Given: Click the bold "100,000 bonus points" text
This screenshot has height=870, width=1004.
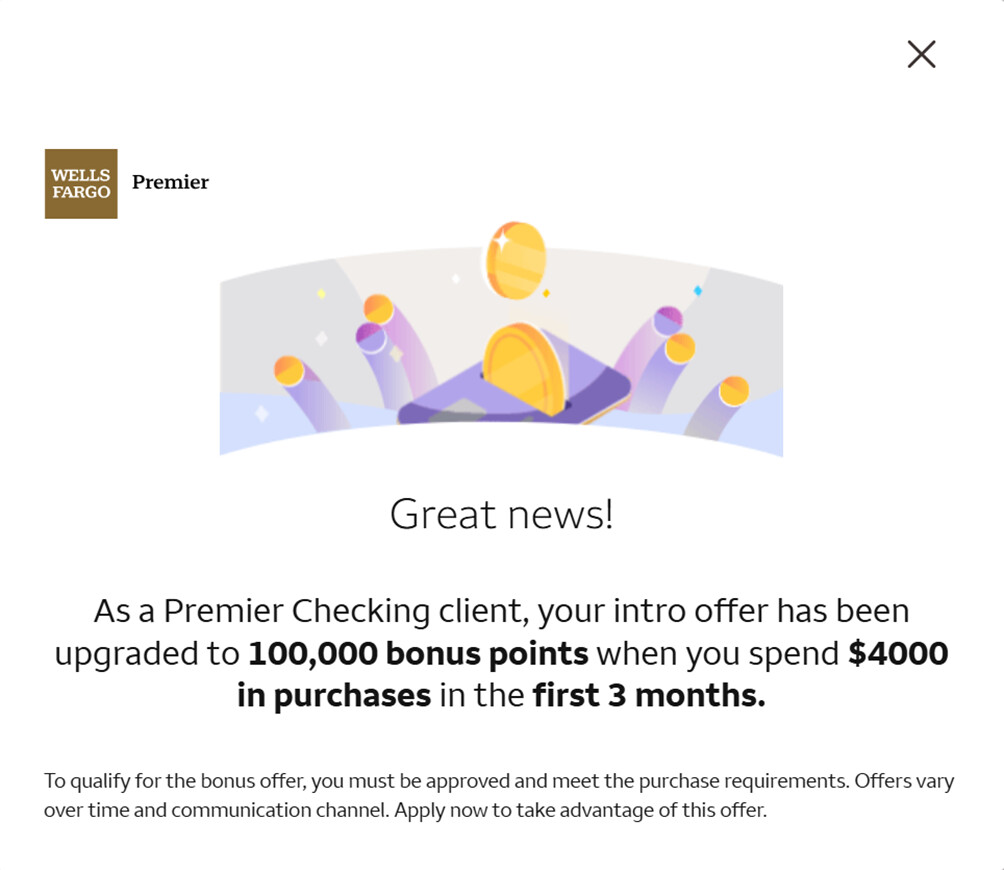Looking at the screenshot, I should (x=418, y=653).
